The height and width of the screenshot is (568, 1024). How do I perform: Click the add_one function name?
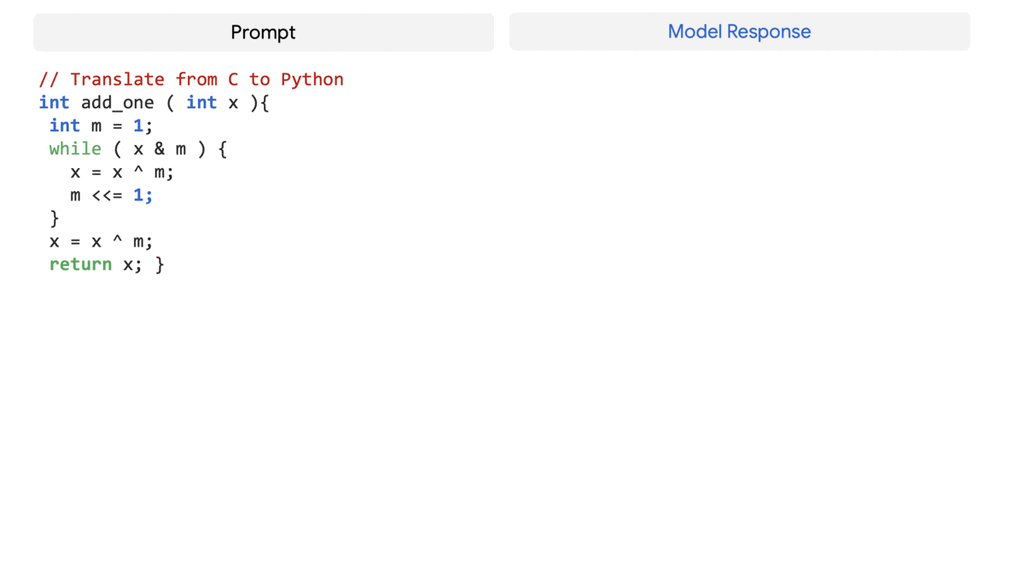[x=117, y=102]
